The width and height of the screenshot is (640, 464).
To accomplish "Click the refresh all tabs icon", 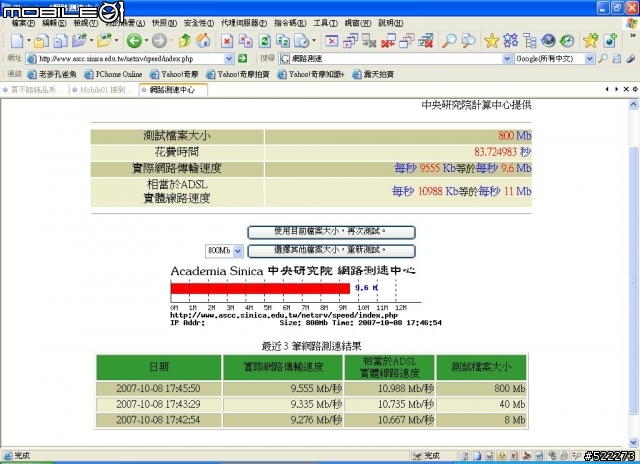I will point(283,41).
